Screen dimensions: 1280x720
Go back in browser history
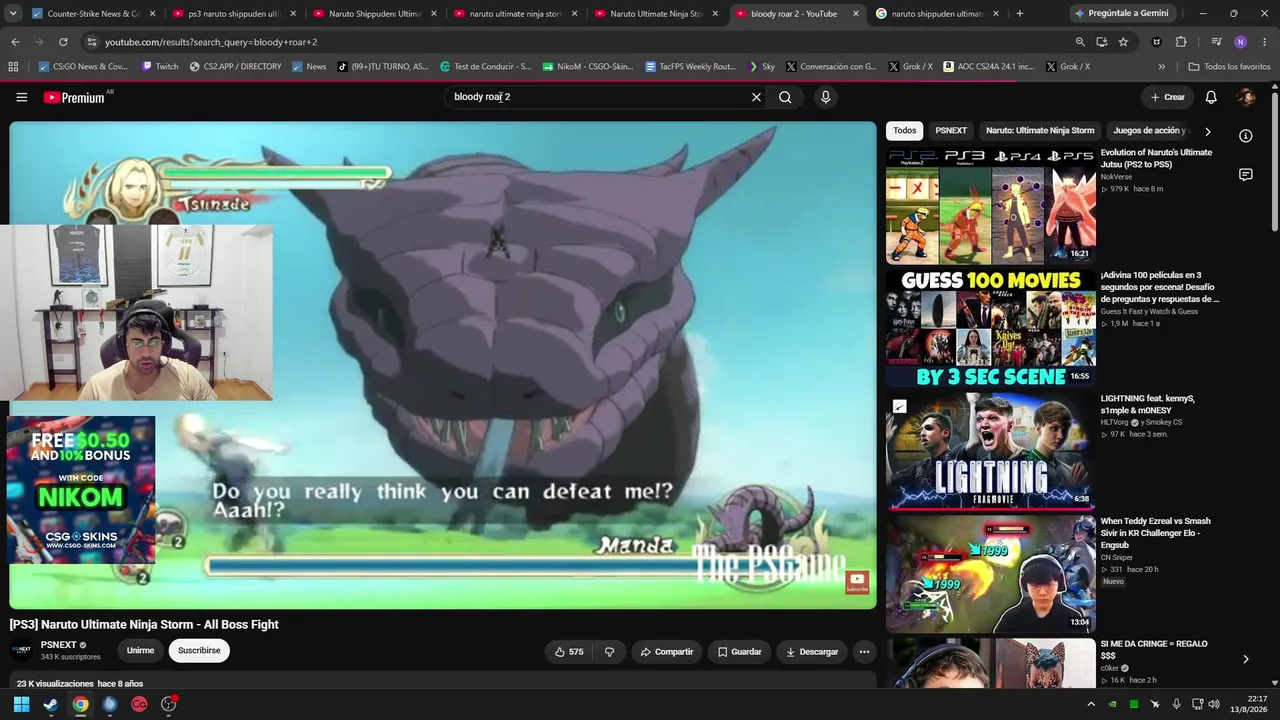pyautogui.click(x=15, y=42)
